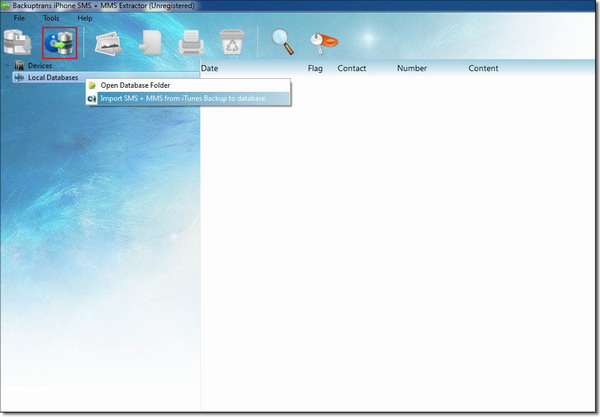Click the export to file toolbar icon

[x=150, y=42]
